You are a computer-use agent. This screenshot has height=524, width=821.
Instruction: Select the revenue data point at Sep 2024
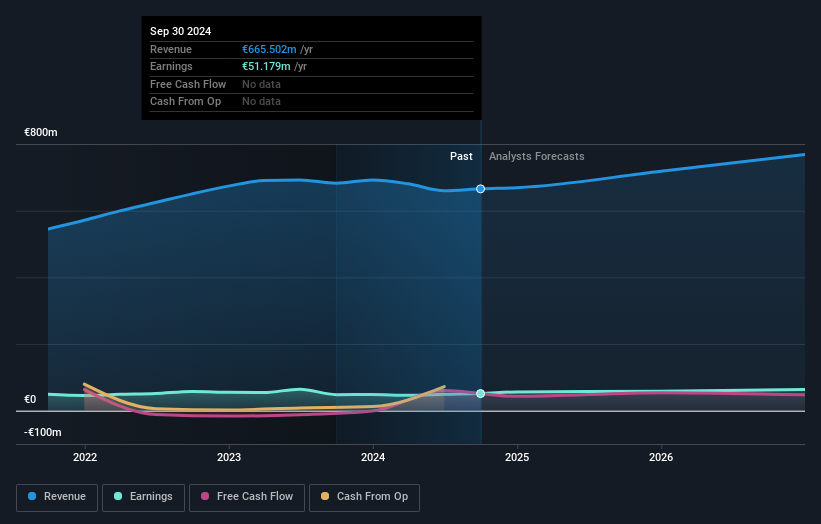[480, 189]
